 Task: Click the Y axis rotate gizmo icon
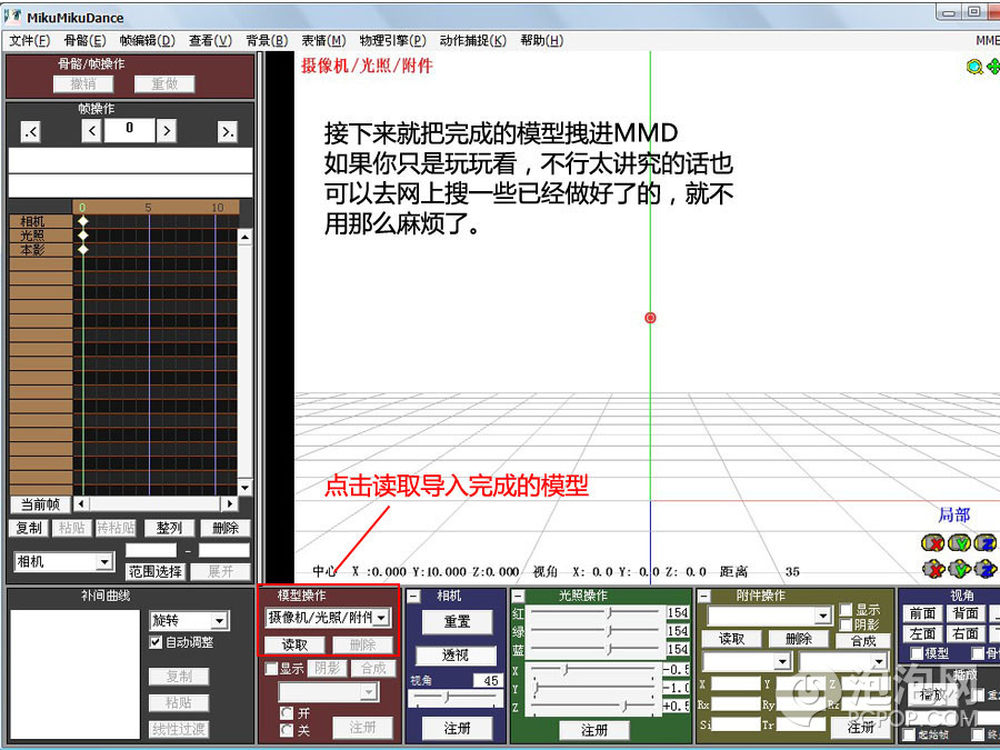point(959,543)
